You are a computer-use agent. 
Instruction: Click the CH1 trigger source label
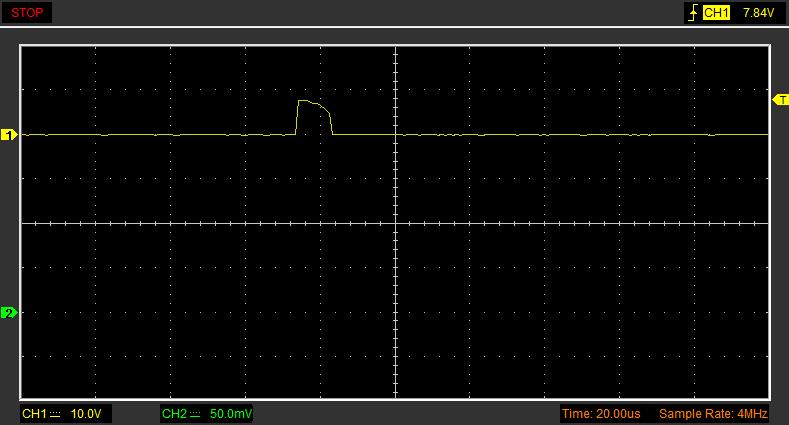(x=716, y=13)
